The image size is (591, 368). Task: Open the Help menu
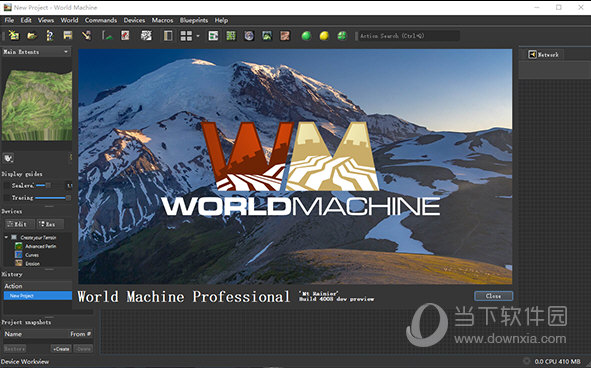pos(221,20)
